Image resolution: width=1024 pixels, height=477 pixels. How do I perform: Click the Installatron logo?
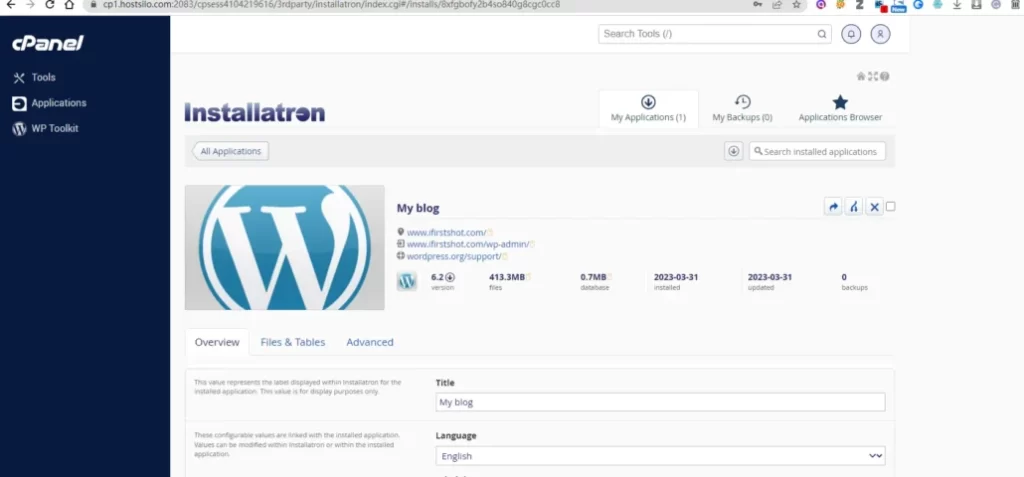tap(255, 112)
